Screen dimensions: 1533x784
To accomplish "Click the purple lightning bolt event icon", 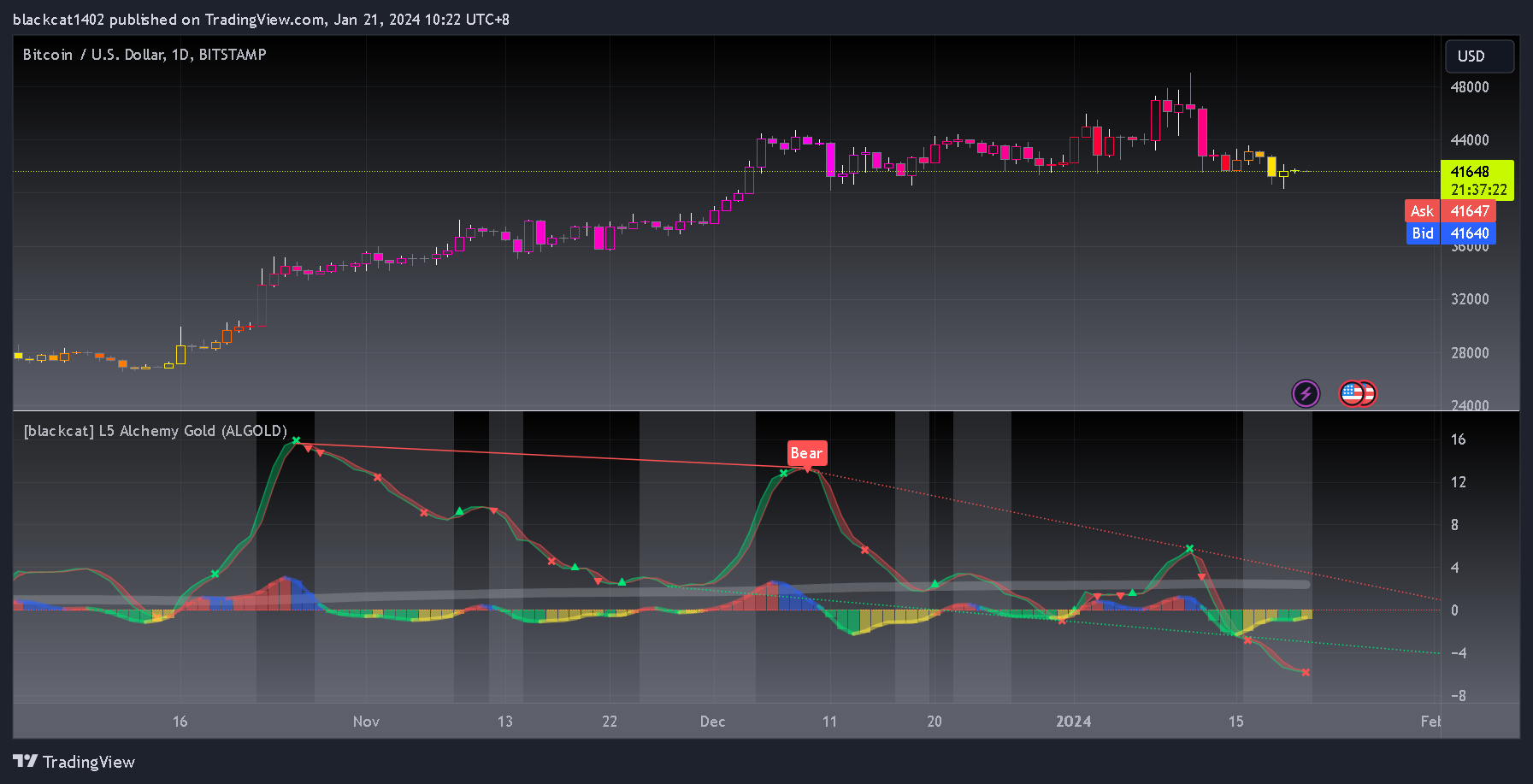I will click(1306, 393).
